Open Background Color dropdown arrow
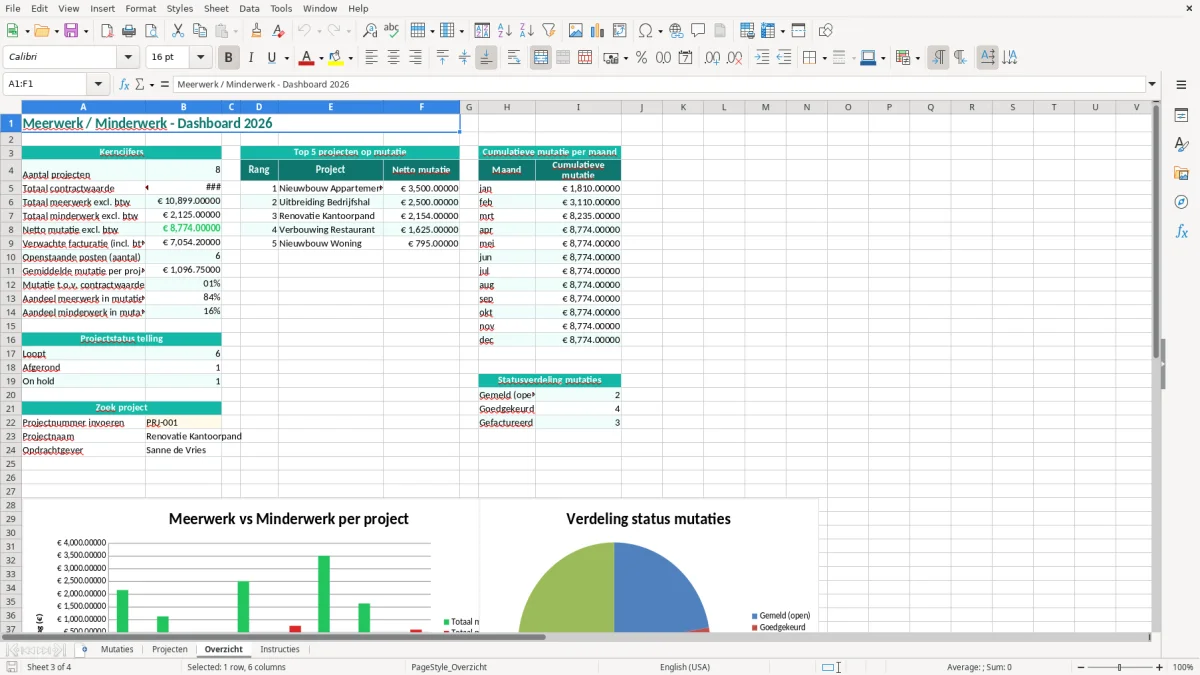1200x675 pixels. point(350,58)
